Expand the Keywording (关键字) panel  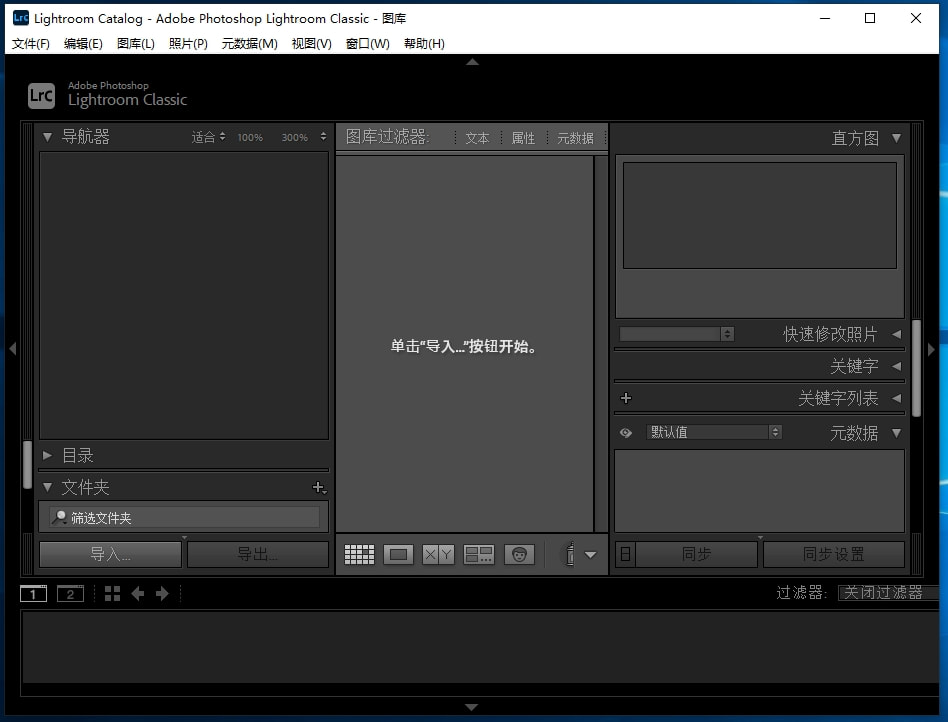pyautogui.click(x=897, y=366)
